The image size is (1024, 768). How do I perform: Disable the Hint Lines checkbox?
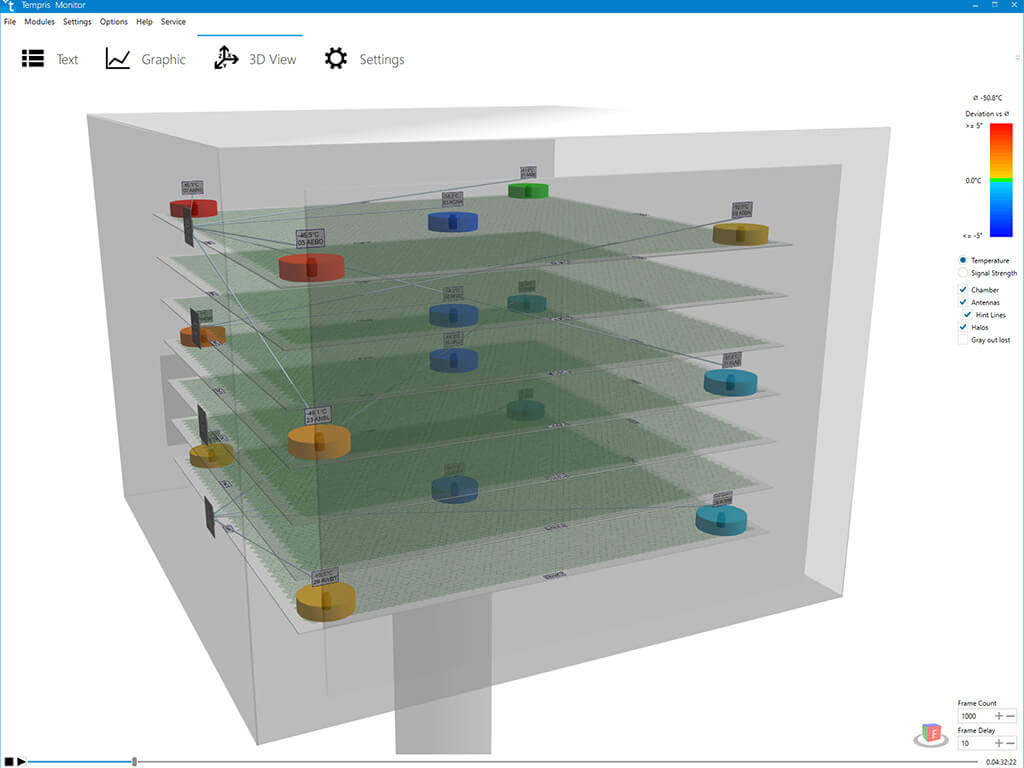tap(967, 315)
